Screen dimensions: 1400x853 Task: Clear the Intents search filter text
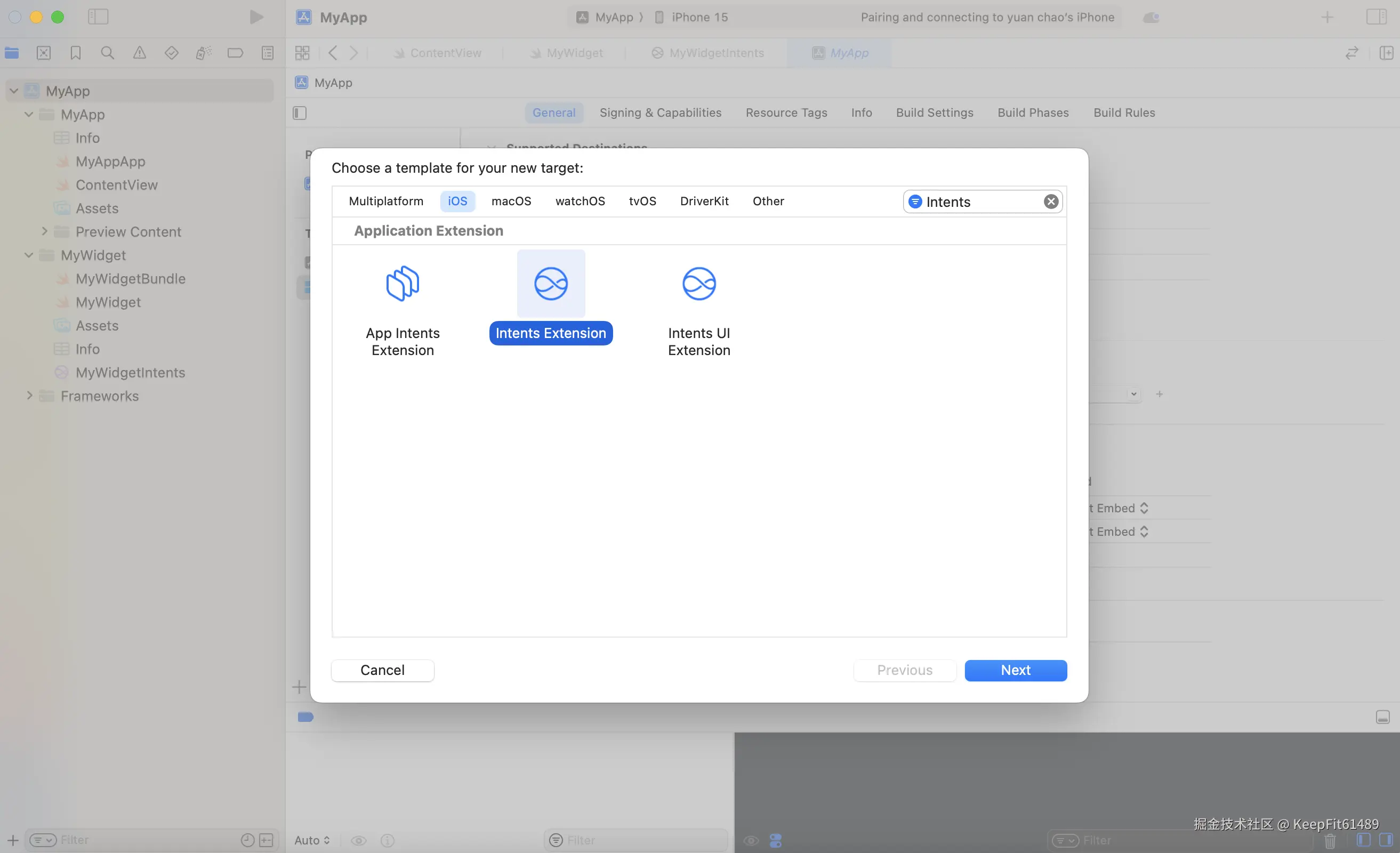coord(1050,202)
